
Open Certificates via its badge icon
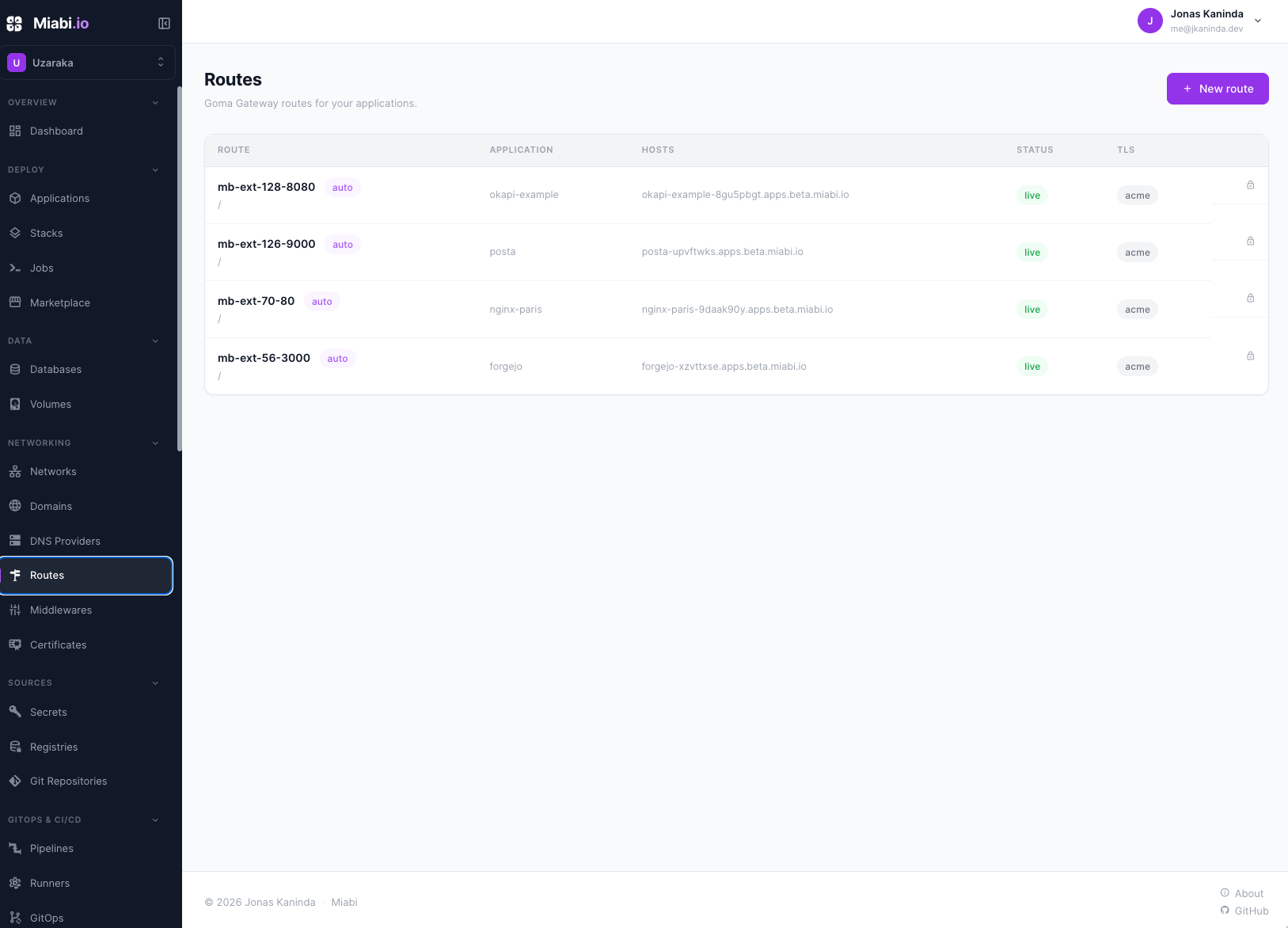coord(15,645)
